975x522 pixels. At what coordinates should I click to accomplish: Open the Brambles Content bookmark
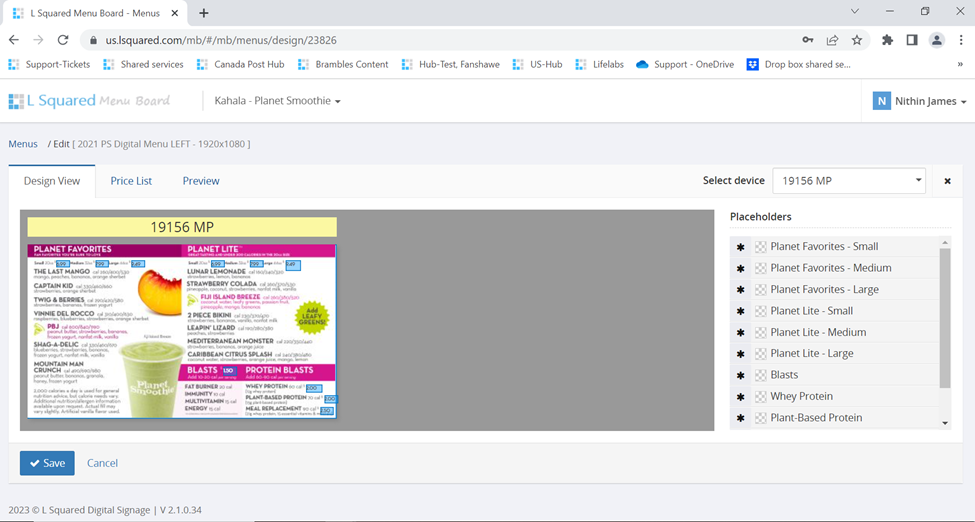[343, 64]
